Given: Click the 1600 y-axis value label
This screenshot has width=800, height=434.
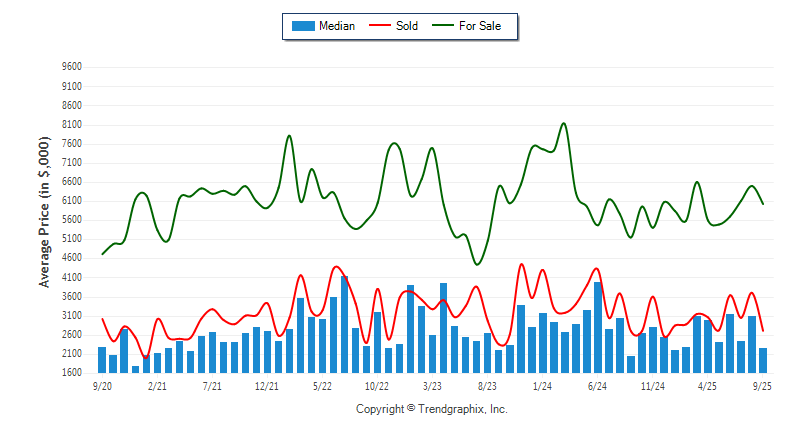Looking at the screenshot, I should pos(71,373).
